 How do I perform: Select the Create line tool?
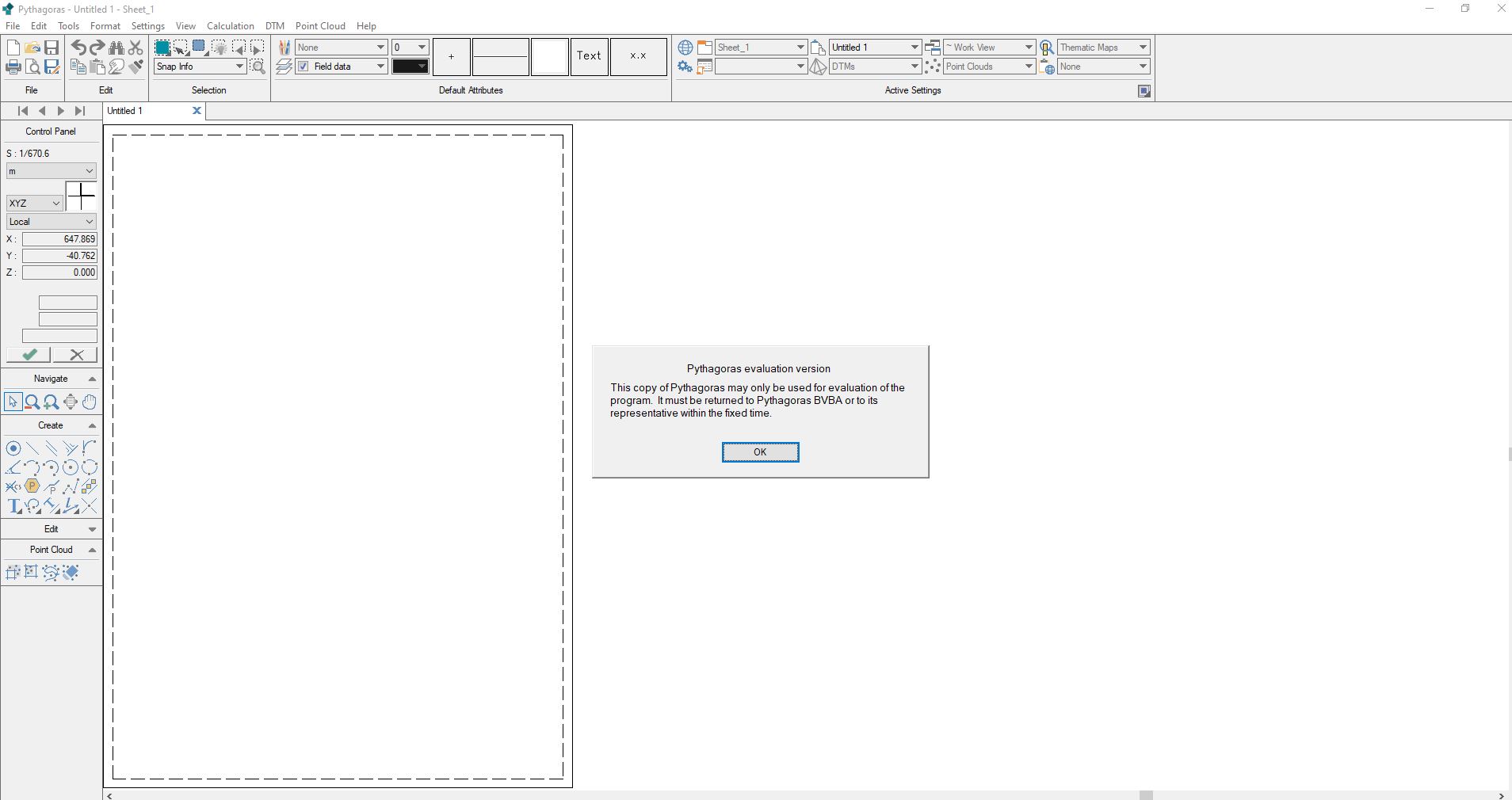[x=32, y=448]
